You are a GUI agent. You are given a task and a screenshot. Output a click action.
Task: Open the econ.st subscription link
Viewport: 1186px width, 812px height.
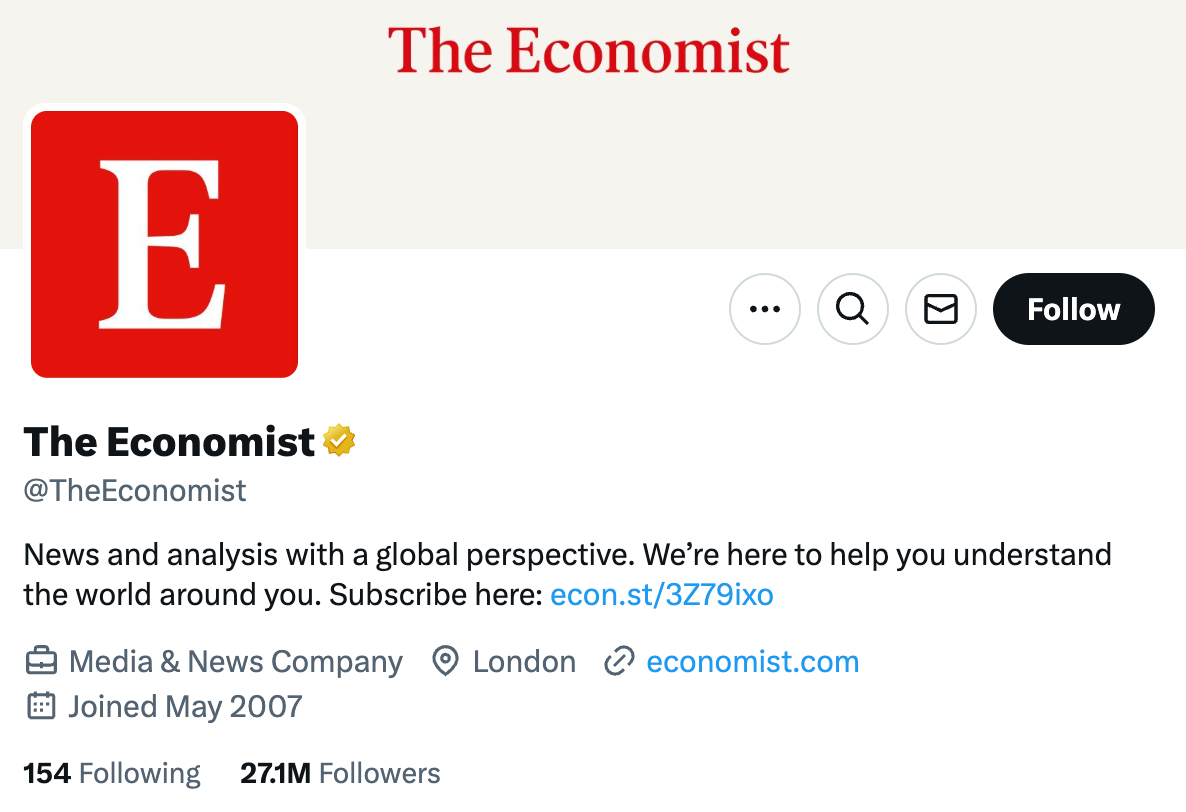coord(662,594)
